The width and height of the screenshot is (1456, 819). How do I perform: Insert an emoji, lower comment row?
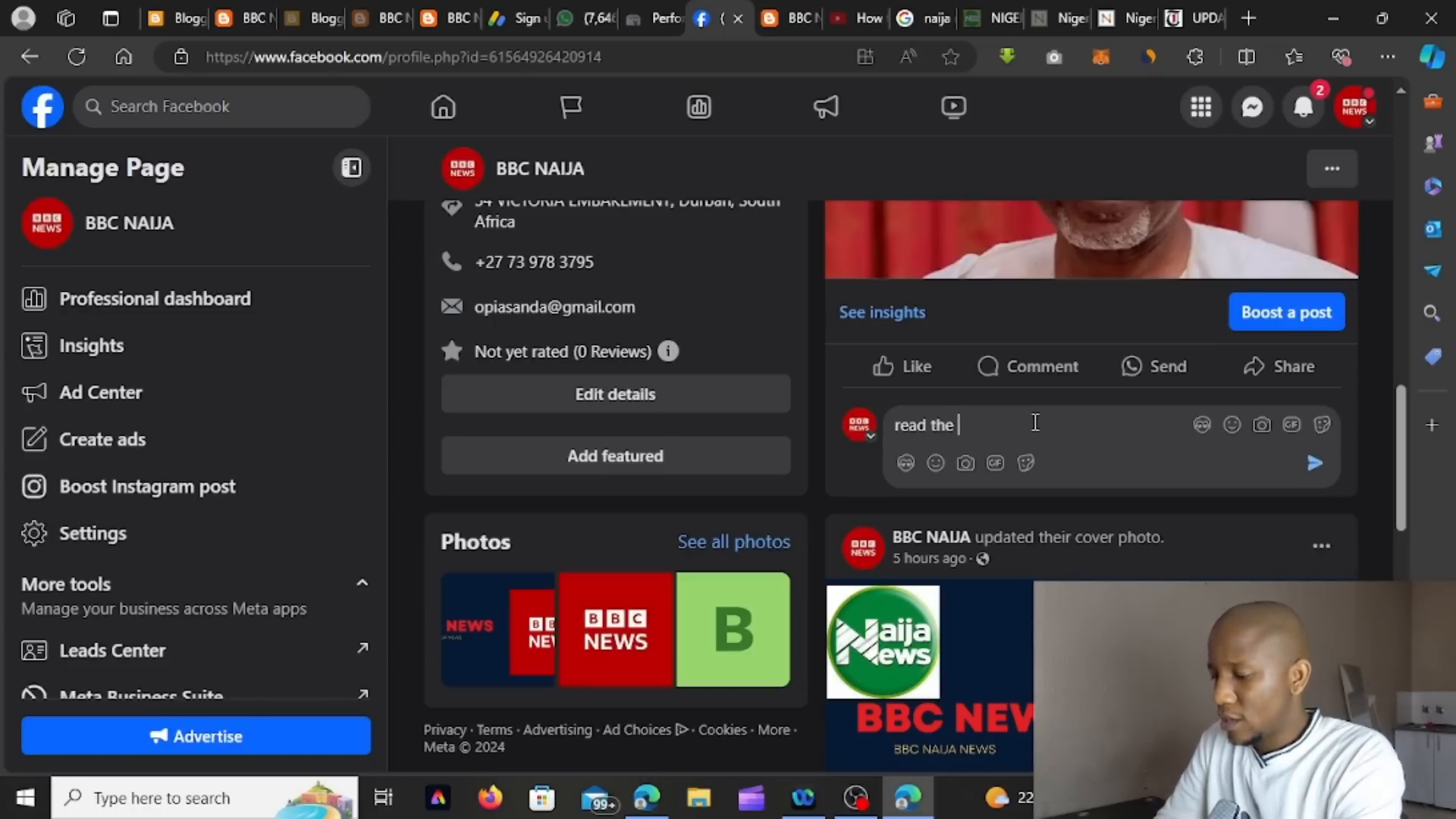(936, 463)
